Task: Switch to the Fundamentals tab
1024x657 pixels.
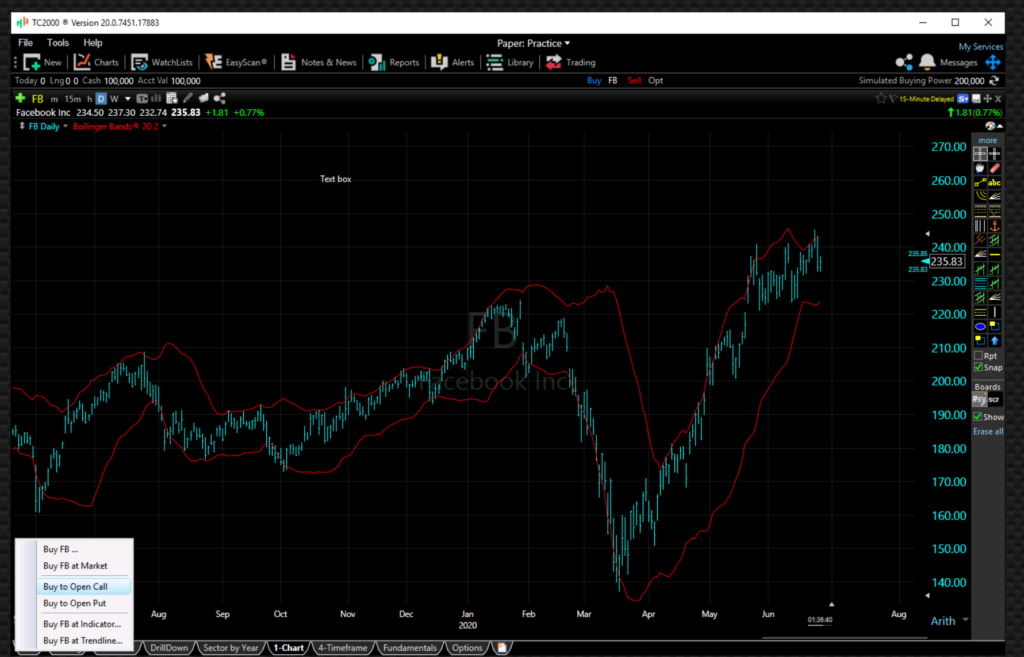Action: (409, 648)
